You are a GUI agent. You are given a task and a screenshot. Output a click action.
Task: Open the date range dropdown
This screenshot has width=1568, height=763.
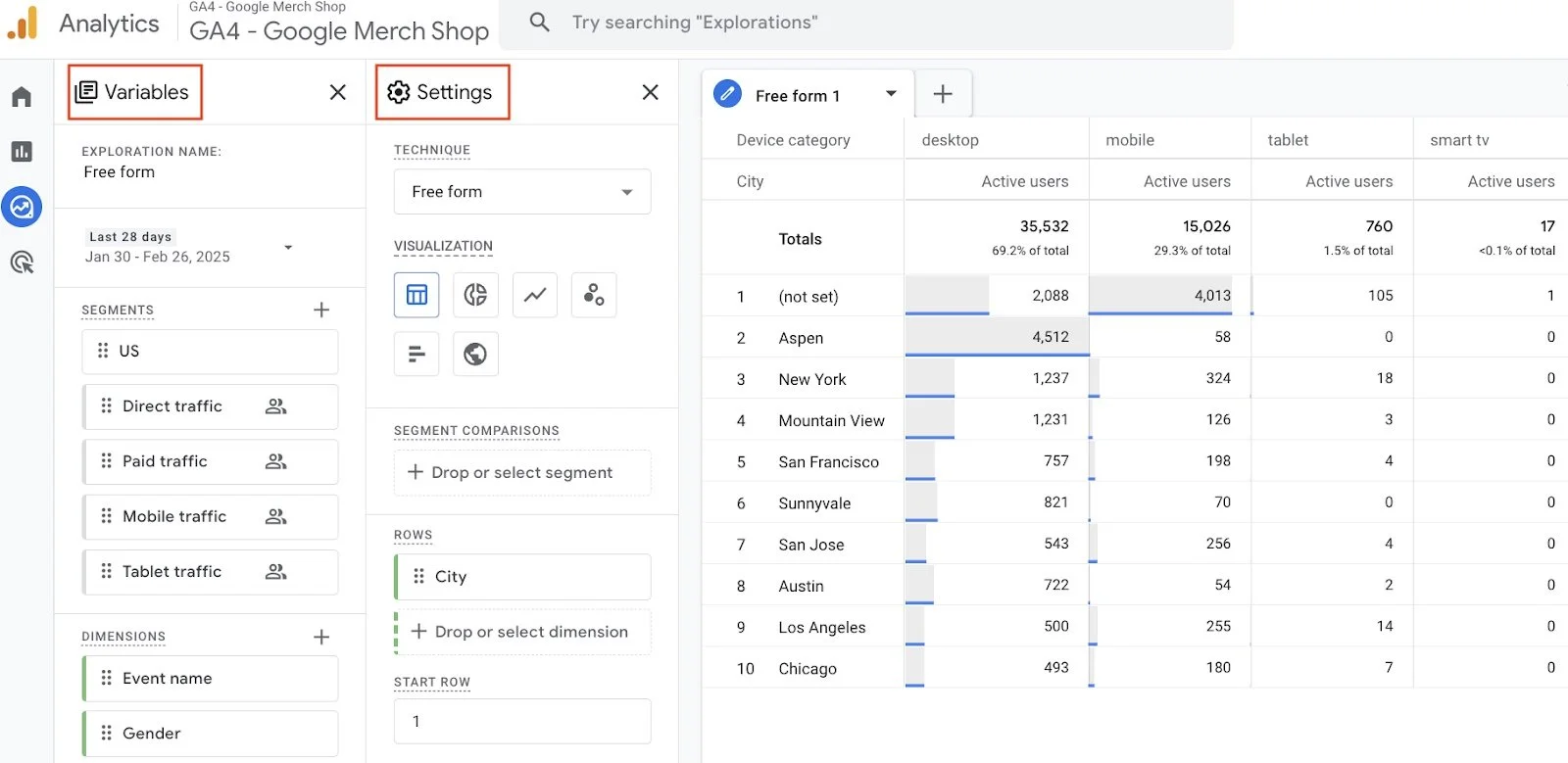click(288, 247)
